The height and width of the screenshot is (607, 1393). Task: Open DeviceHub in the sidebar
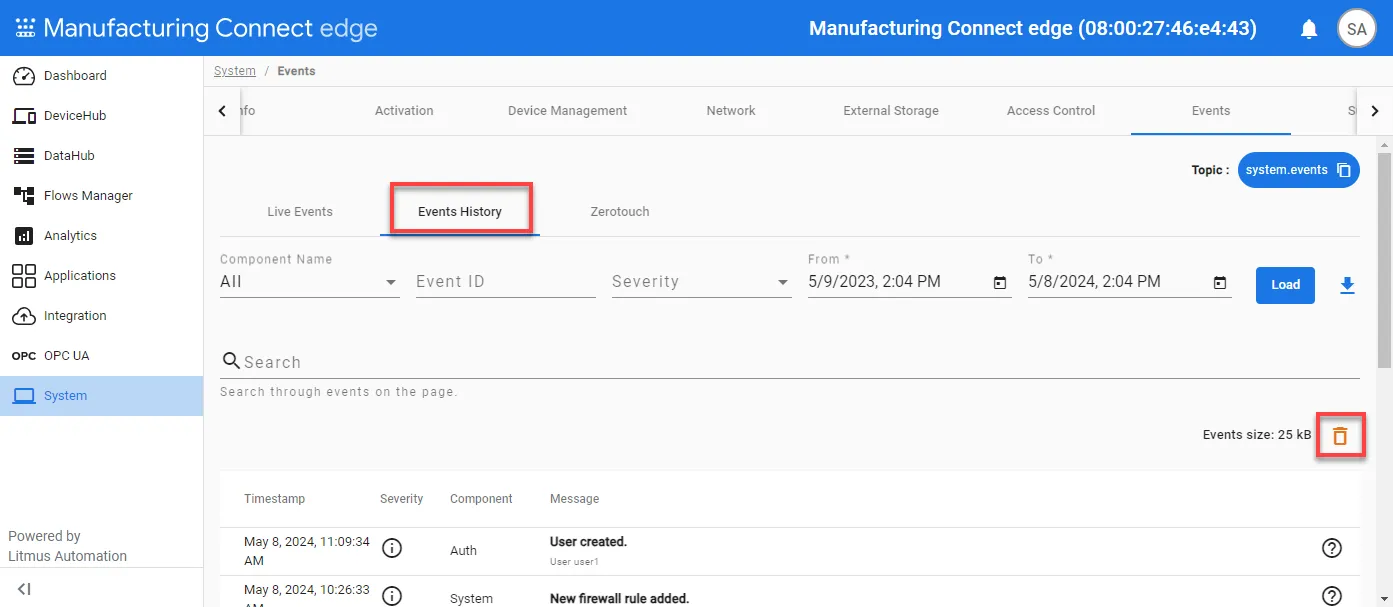point(101,116)
